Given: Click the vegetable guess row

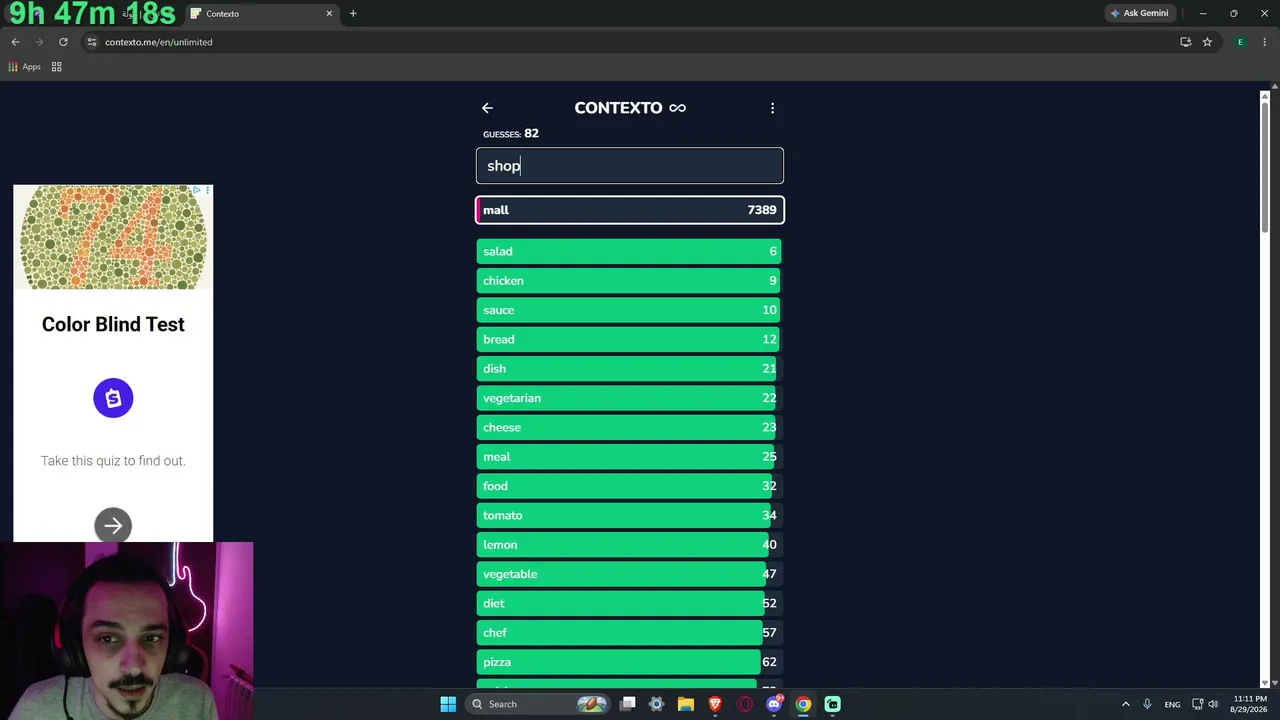Looking at the screenshot, I should 630,574.
